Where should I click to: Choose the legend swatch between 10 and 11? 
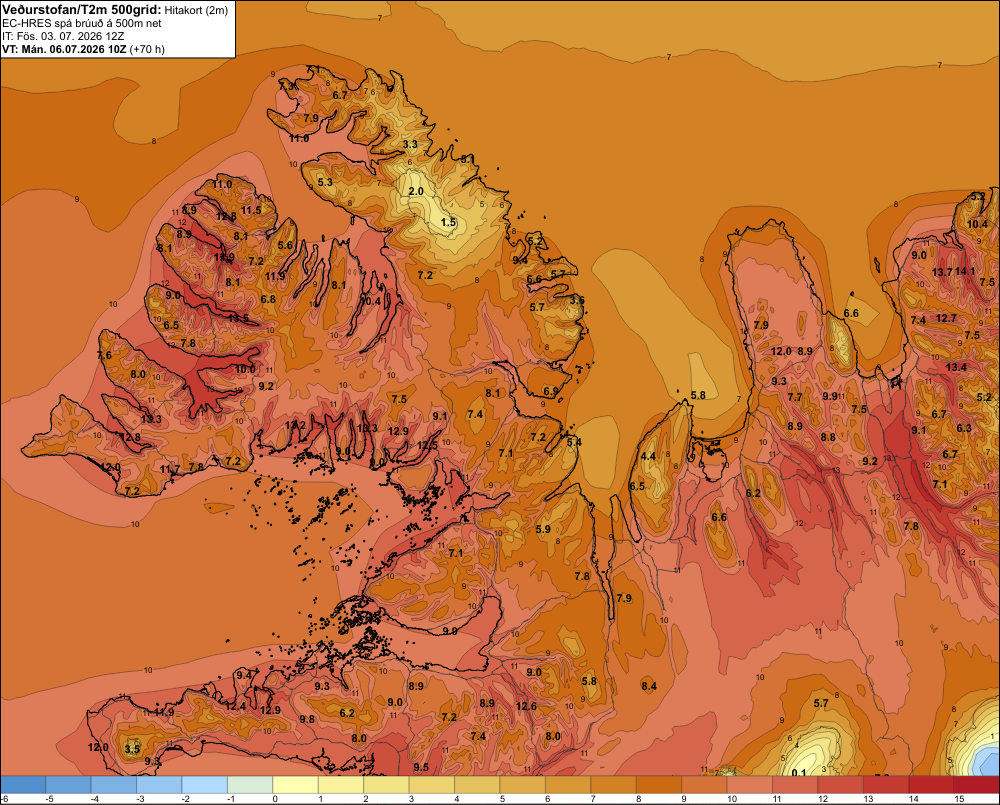749,785
